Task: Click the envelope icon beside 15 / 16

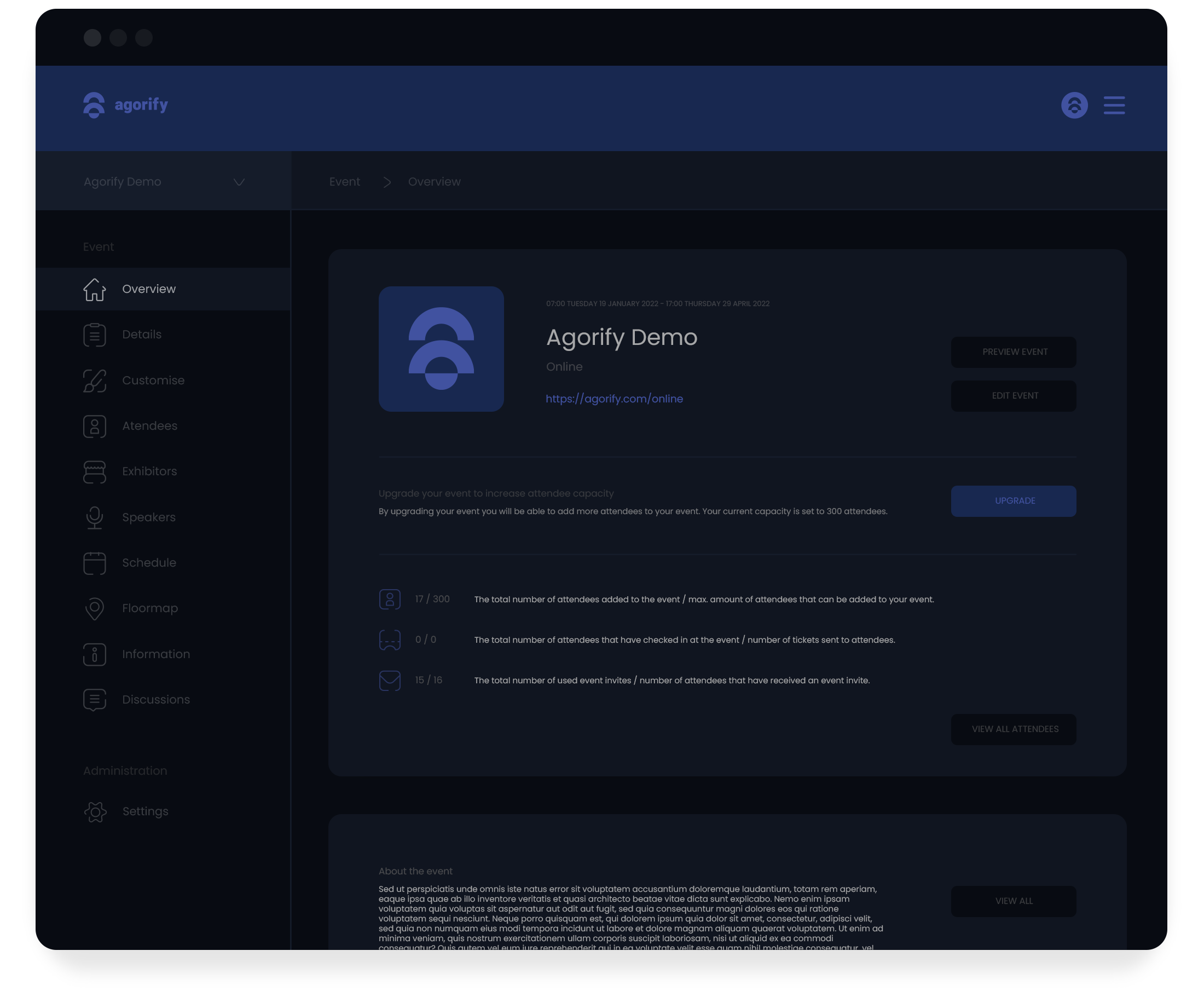Action: tap(390, 681)
